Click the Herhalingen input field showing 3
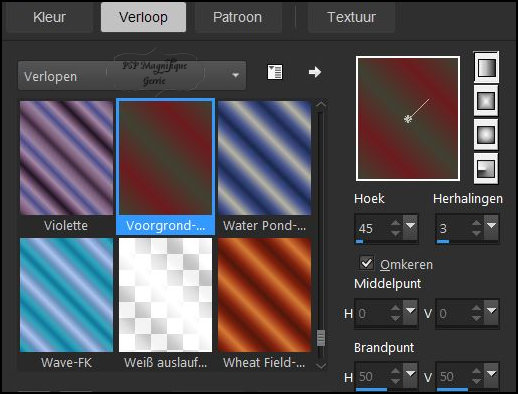Image resolution: width=518 pixels, height=394 pixels. (x=453, y=228)
